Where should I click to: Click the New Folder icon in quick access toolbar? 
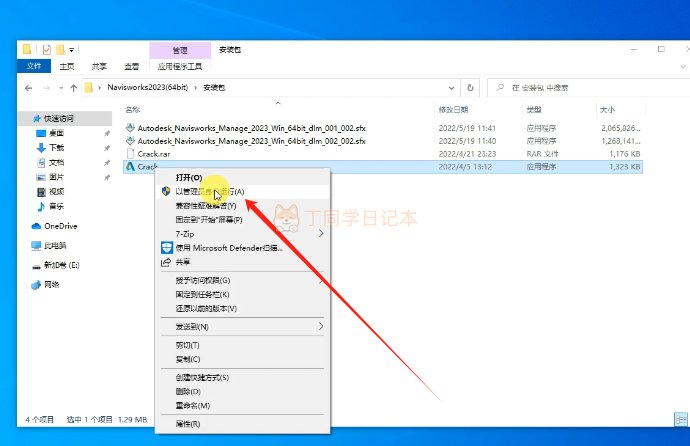coord(60,50)
